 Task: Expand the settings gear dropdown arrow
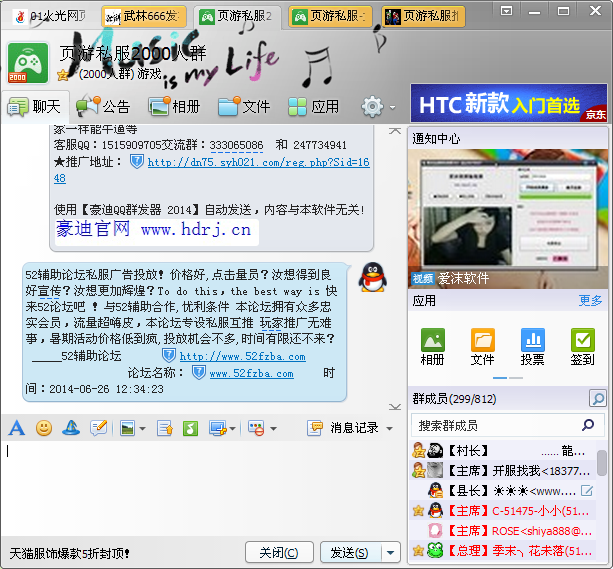click(392, 107)
